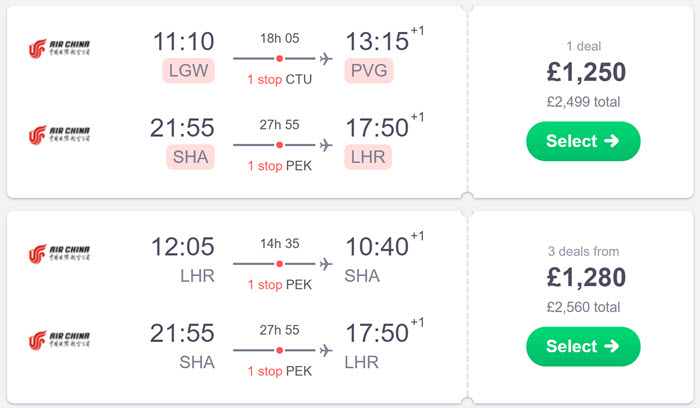Click Air China logo on 11:10 flight
This screenshot has width=700, height=408.
point(59,48)
